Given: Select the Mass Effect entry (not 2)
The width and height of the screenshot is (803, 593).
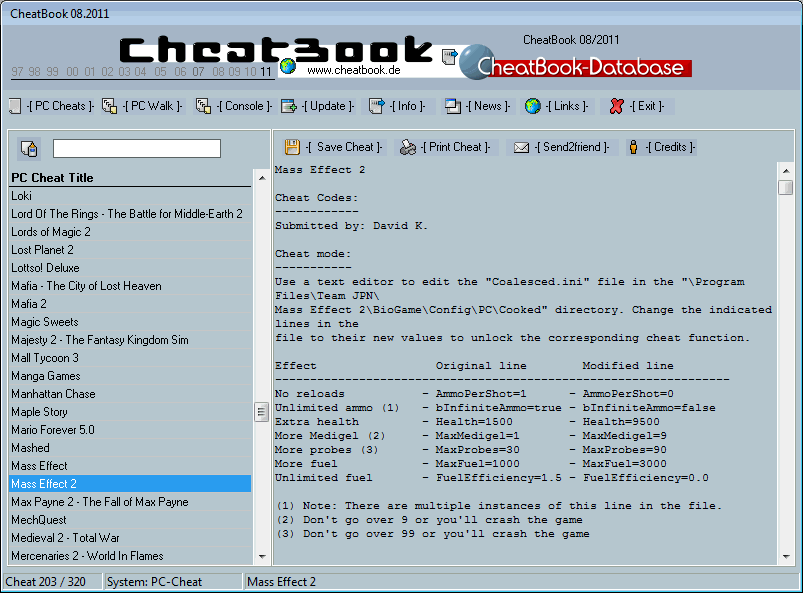Looking at the screenshot, I should 131,465.
